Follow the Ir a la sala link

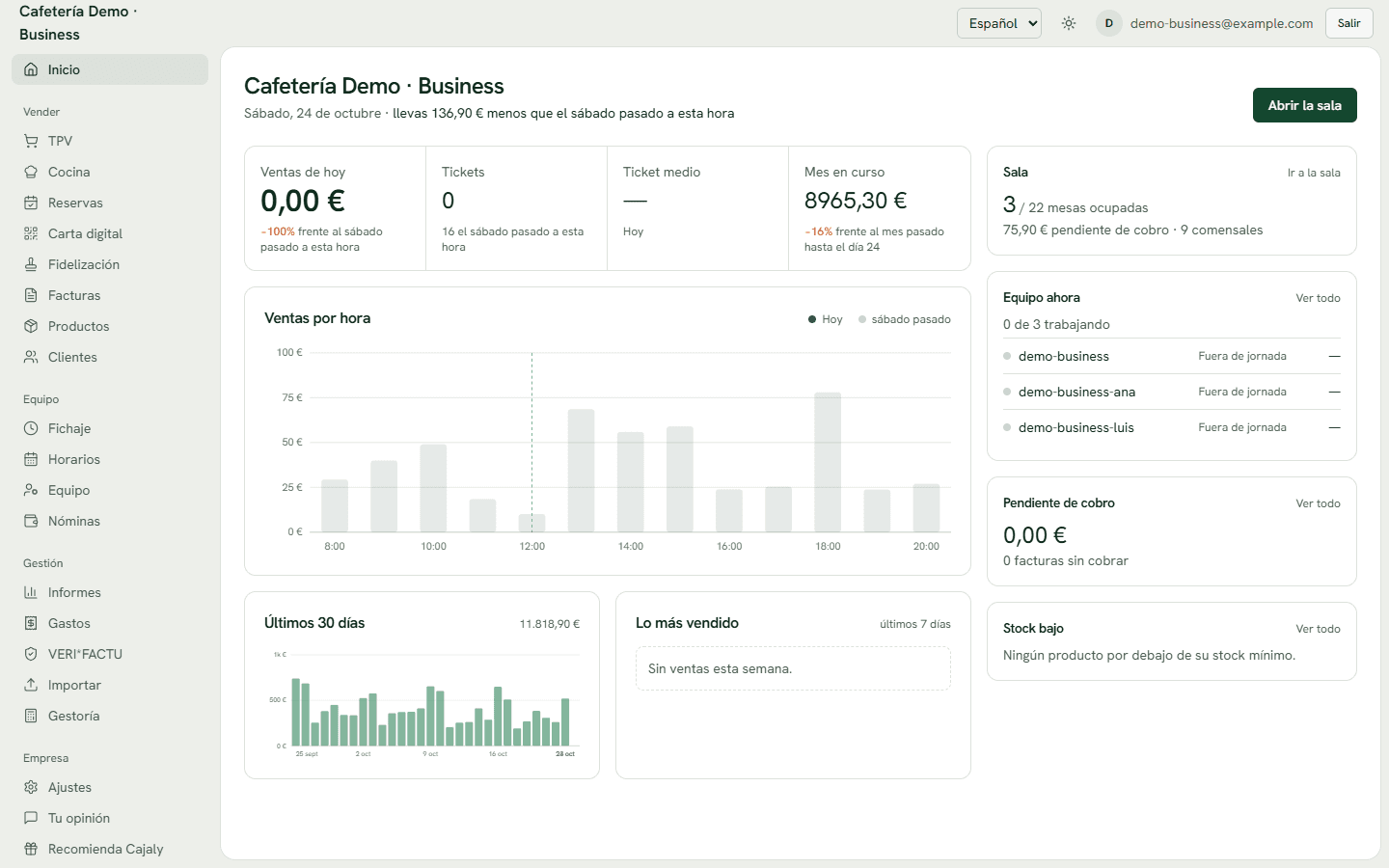1314,173
